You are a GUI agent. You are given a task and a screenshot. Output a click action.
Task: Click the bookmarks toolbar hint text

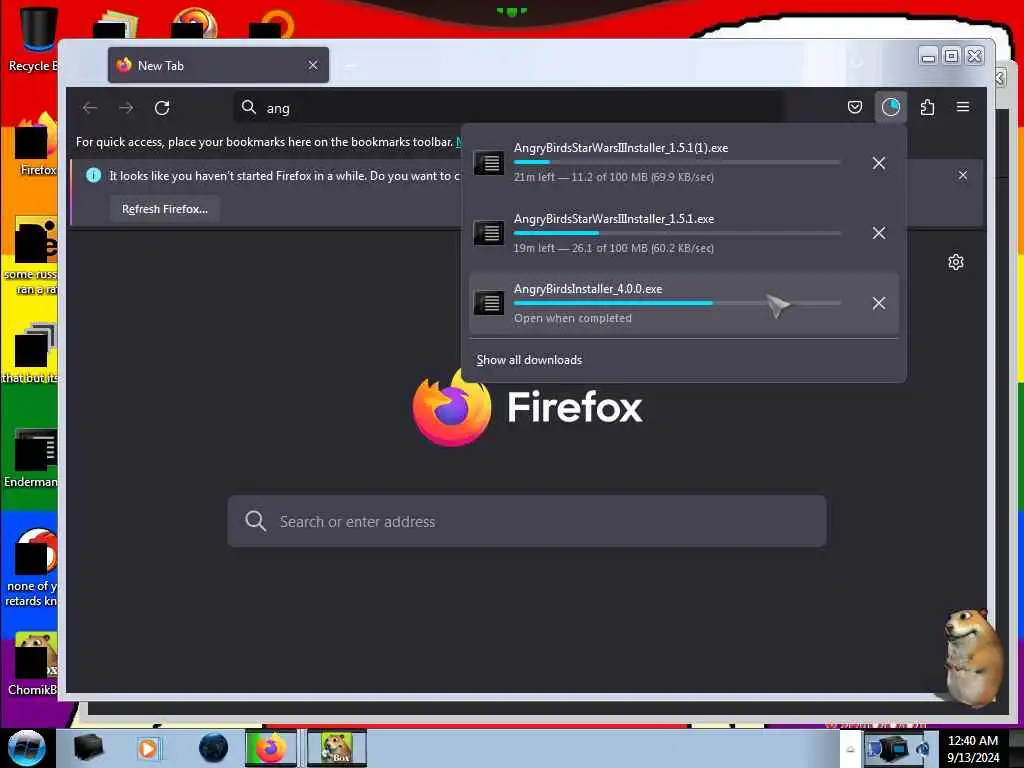(264, 142)
